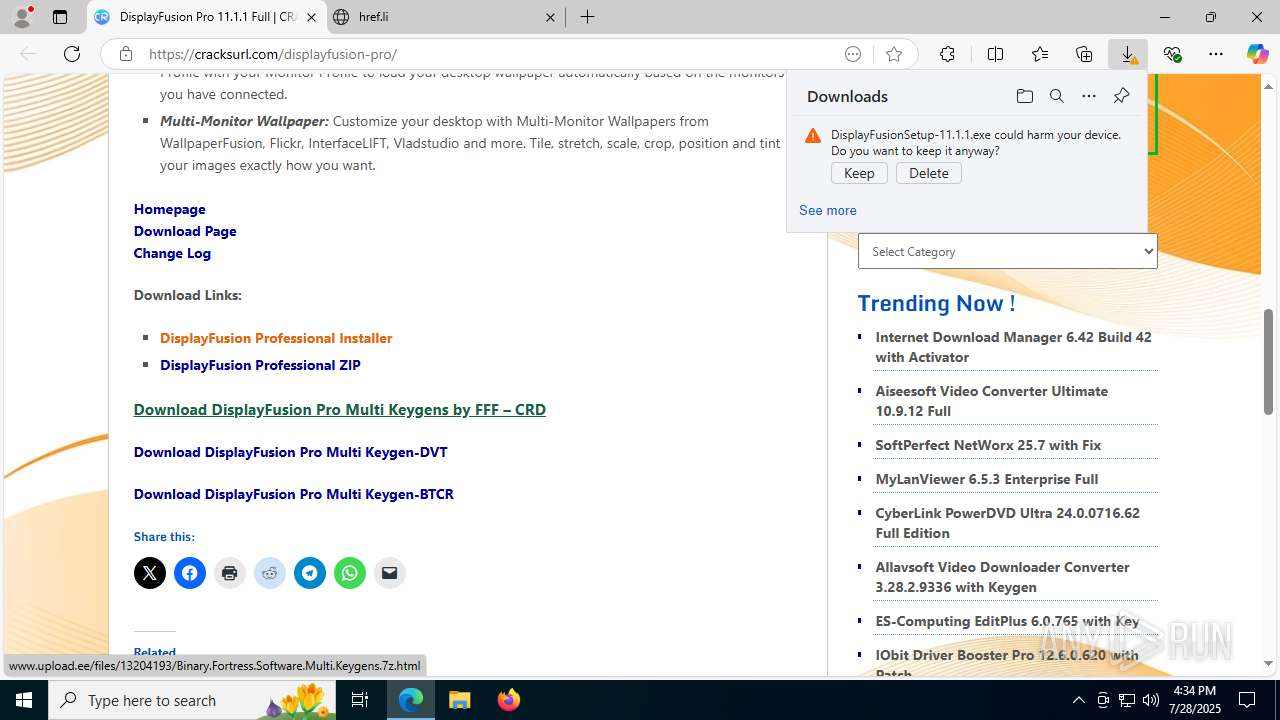Screen dimensions: 1280x720
Task: Open Aiseesoft Video Converter Ultimate link
Action: coord(991,401)
